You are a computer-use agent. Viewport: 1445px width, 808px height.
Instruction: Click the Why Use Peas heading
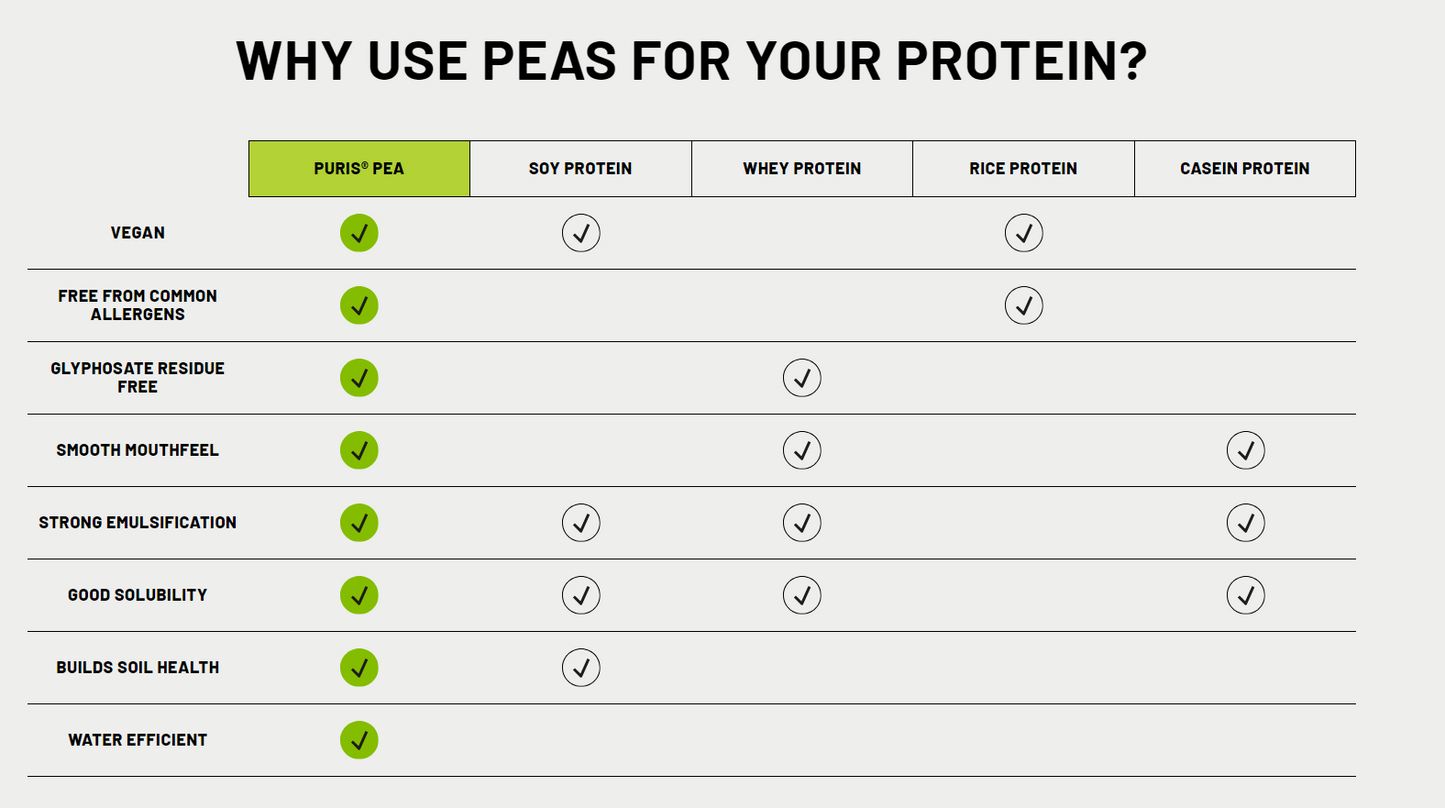point(691,60)
